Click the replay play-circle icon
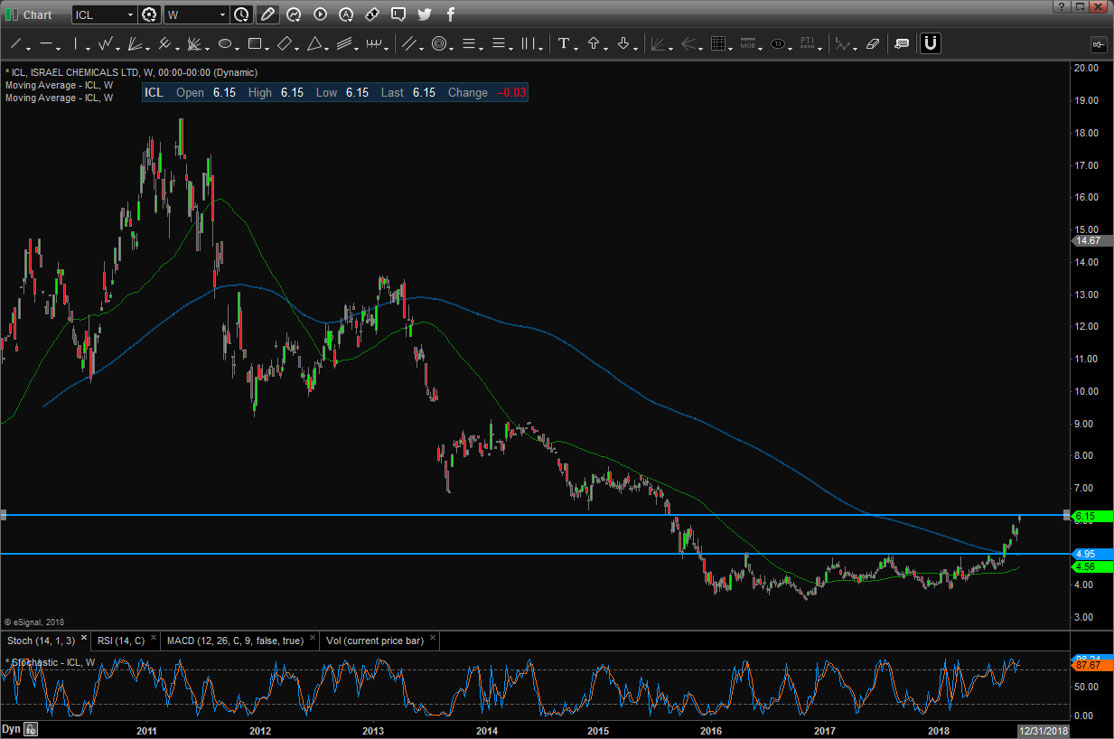Image resolution: width=1114 pixels, height=739 pixels. pos(320,14)
